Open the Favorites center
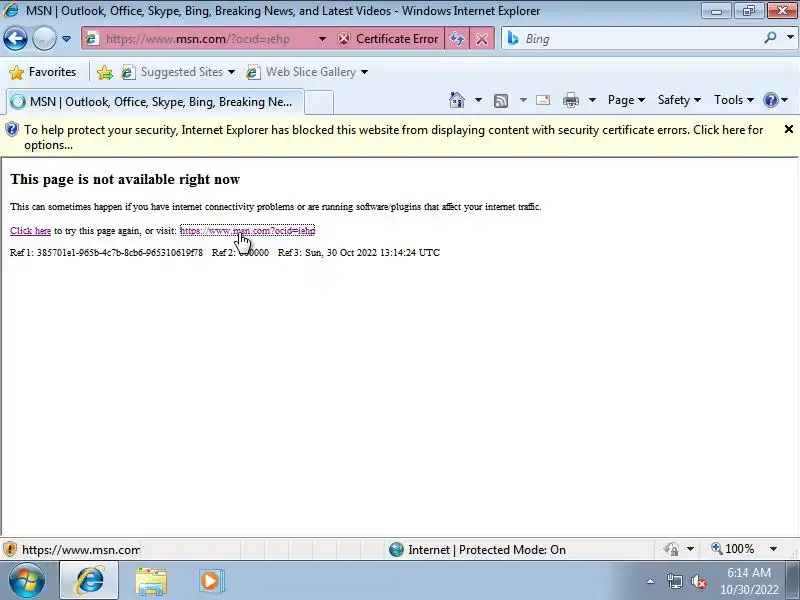800x600 pixels. tap(43, 72)
